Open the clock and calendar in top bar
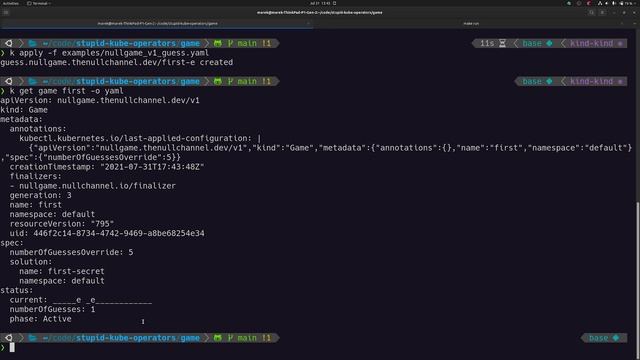 coord(320,3)
